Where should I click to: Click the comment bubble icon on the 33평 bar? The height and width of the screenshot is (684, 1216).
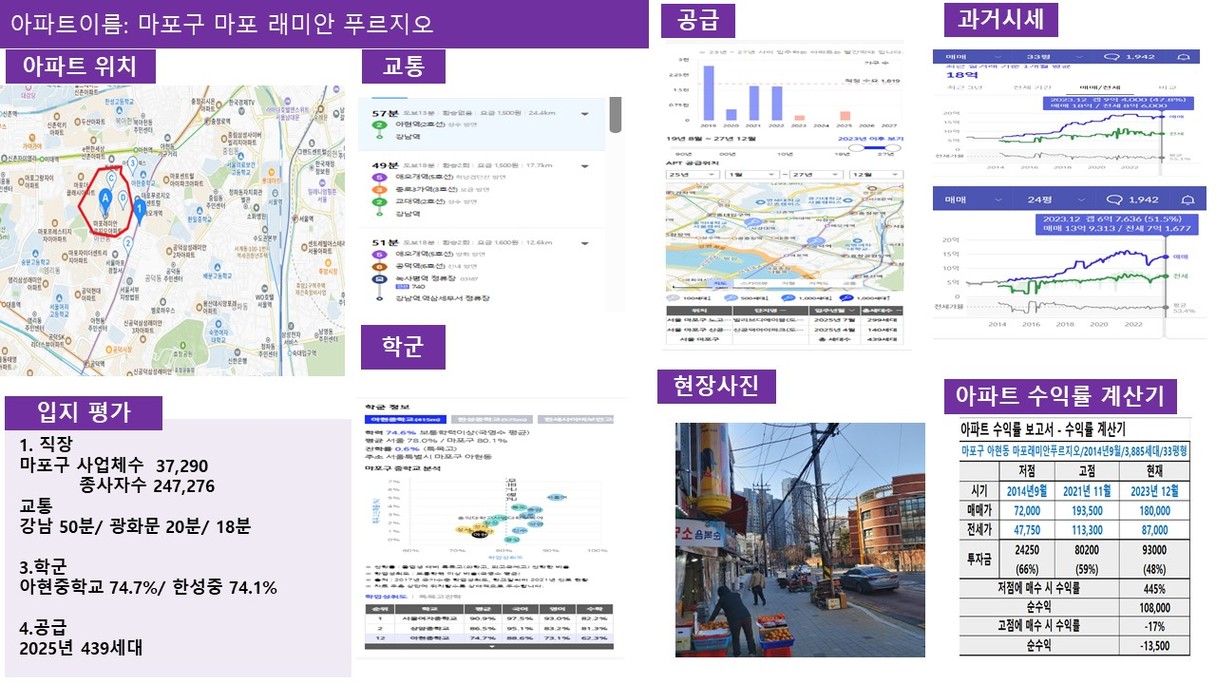pos(1113,58)
